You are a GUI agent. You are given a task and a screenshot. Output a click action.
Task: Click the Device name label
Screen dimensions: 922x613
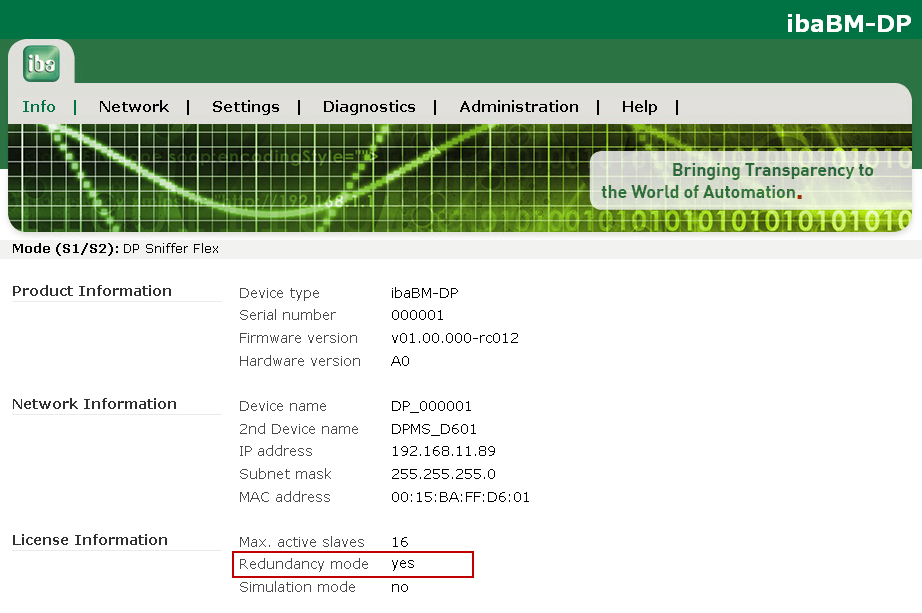tap(283, 406)
